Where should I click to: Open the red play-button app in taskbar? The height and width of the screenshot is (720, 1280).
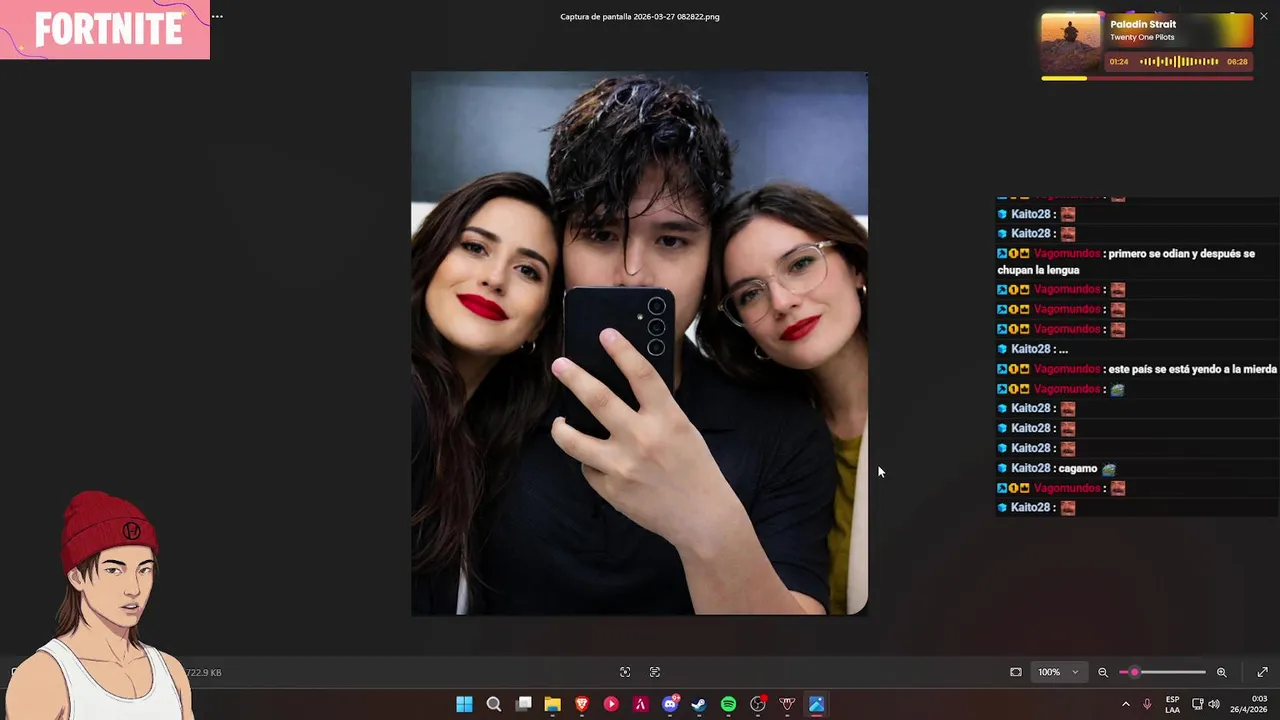[611, 704]
